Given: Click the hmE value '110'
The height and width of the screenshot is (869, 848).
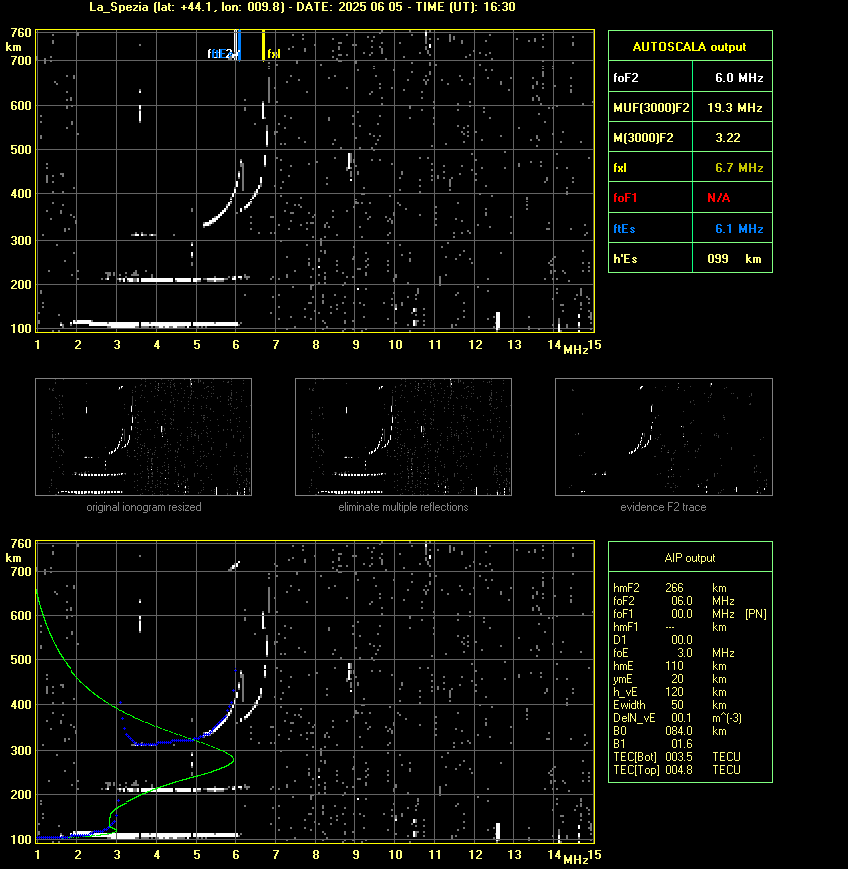Looking at the screenshot, I should click(x=675, y=666).
